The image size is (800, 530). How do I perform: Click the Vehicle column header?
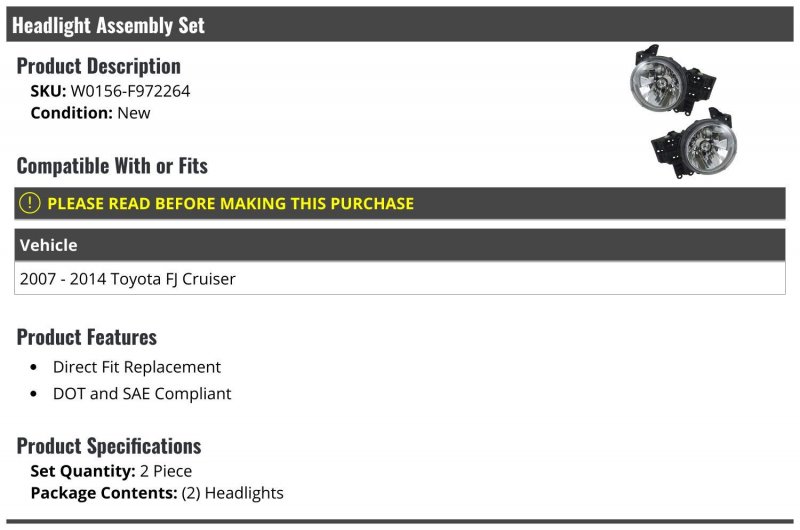pos(48,245)
